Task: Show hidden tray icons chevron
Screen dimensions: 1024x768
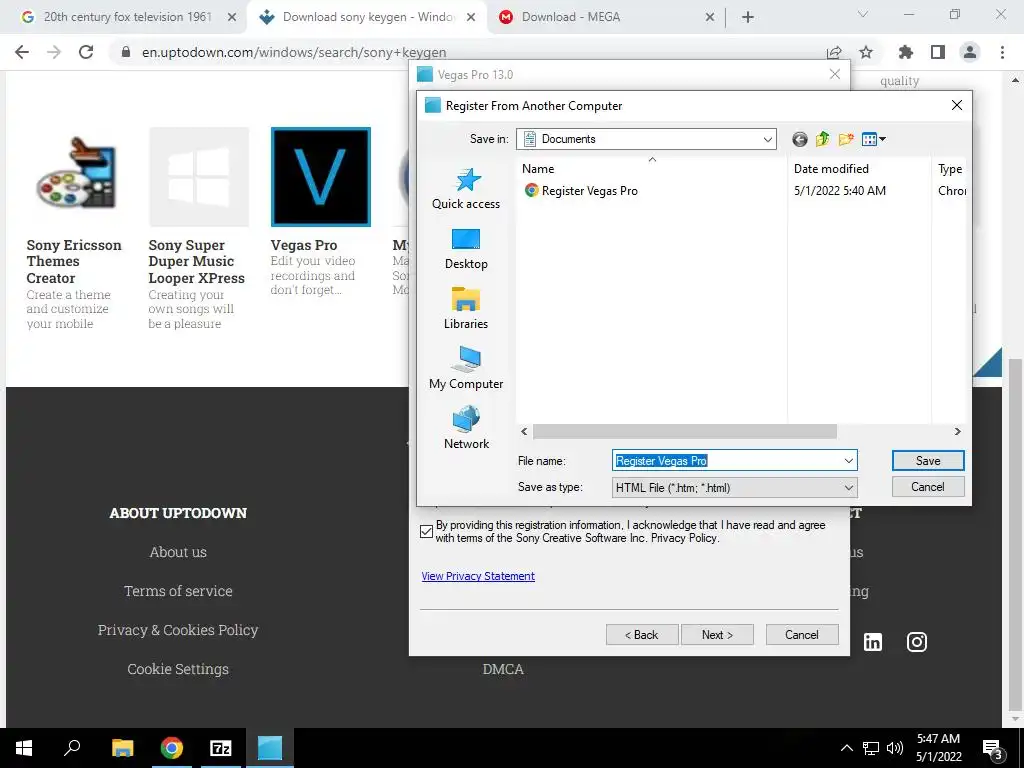Action: 846,748
